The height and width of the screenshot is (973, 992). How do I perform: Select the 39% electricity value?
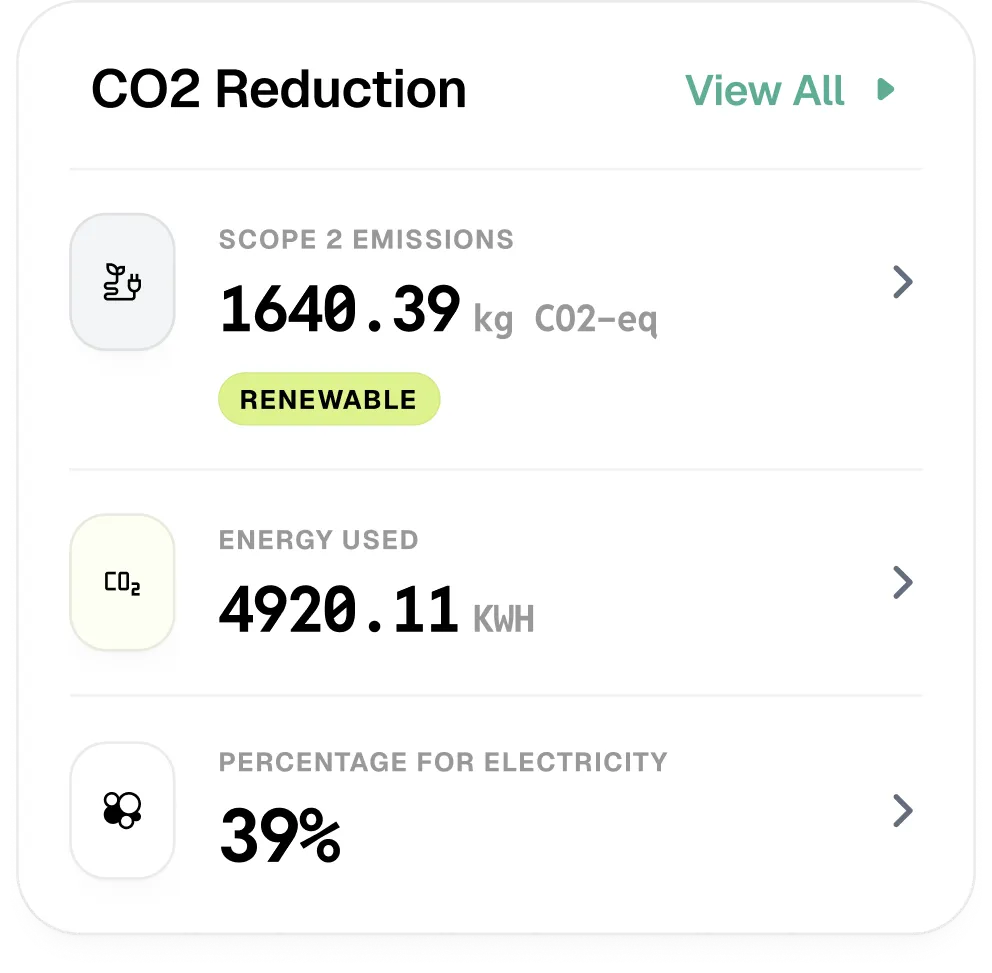[280, 836]
